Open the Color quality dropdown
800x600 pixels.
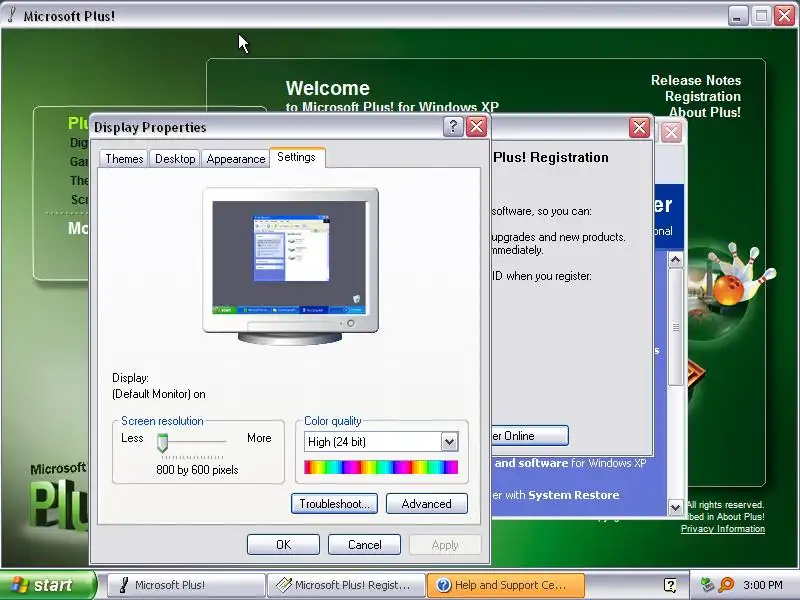click(x=449, y=442)
